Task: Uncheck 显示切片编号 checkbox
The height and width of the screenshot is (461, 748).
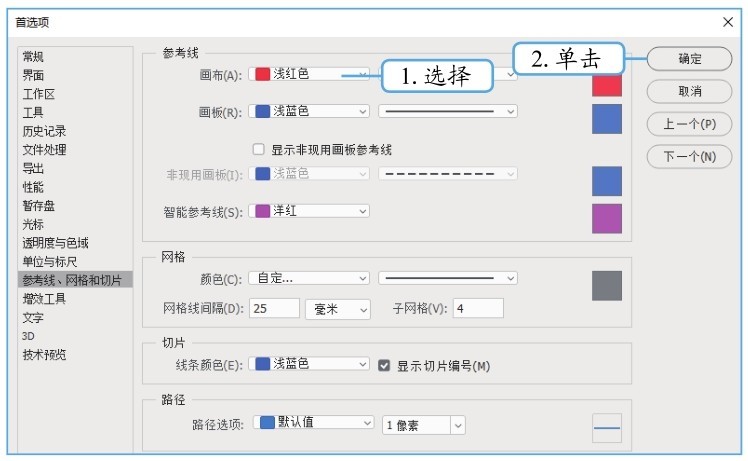Action: 384,366
